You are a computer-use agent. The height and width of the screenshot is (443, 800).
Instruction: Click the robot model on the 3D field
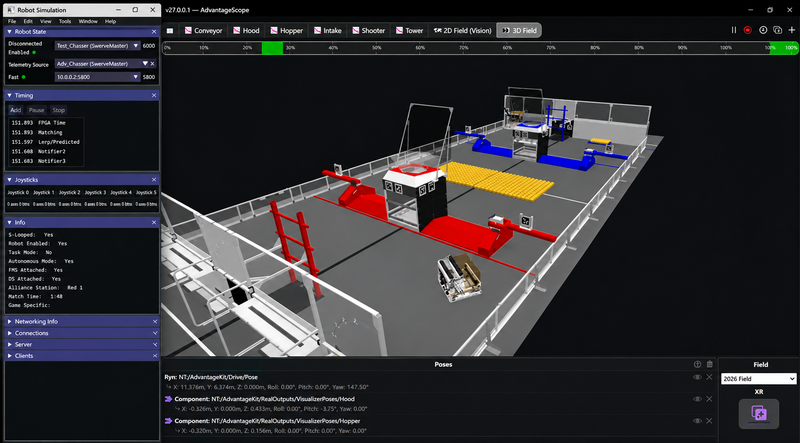(459, 276)
